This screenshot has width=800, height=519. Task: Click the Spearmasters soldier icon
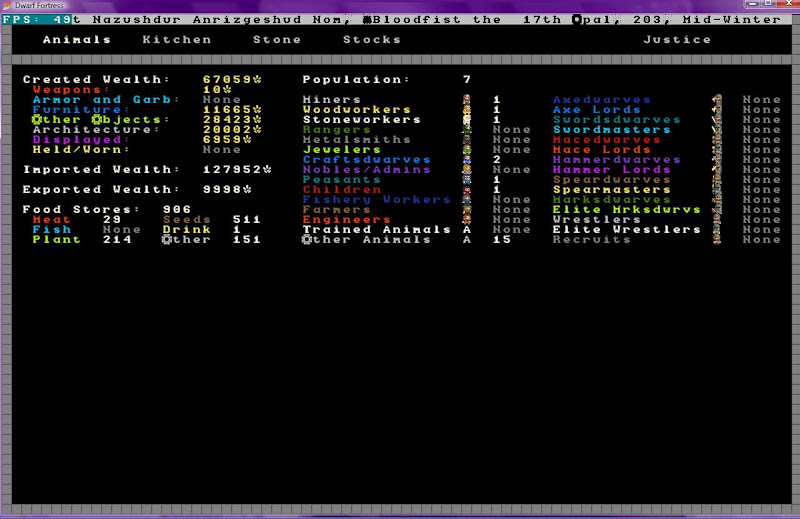pos(717,189)
